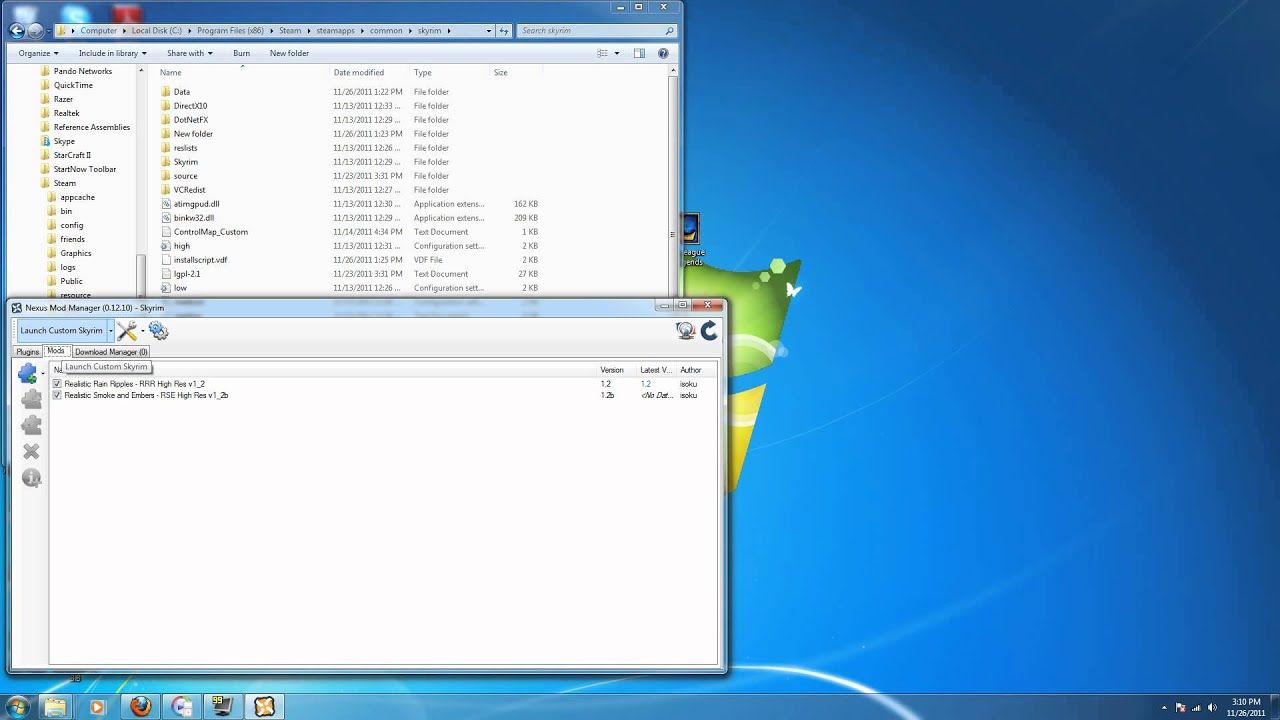The height and width of the screenshot is (720, 1280).
Task: Click the Explorer file list vertical scrollbar
Action: pyautogui.click(x=673, y=180)
